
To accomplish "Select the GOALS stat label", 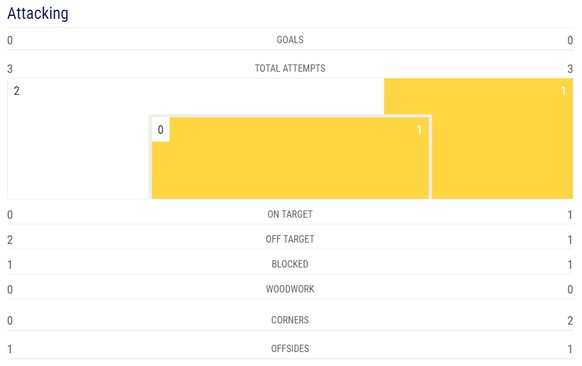I will [290, 40].
